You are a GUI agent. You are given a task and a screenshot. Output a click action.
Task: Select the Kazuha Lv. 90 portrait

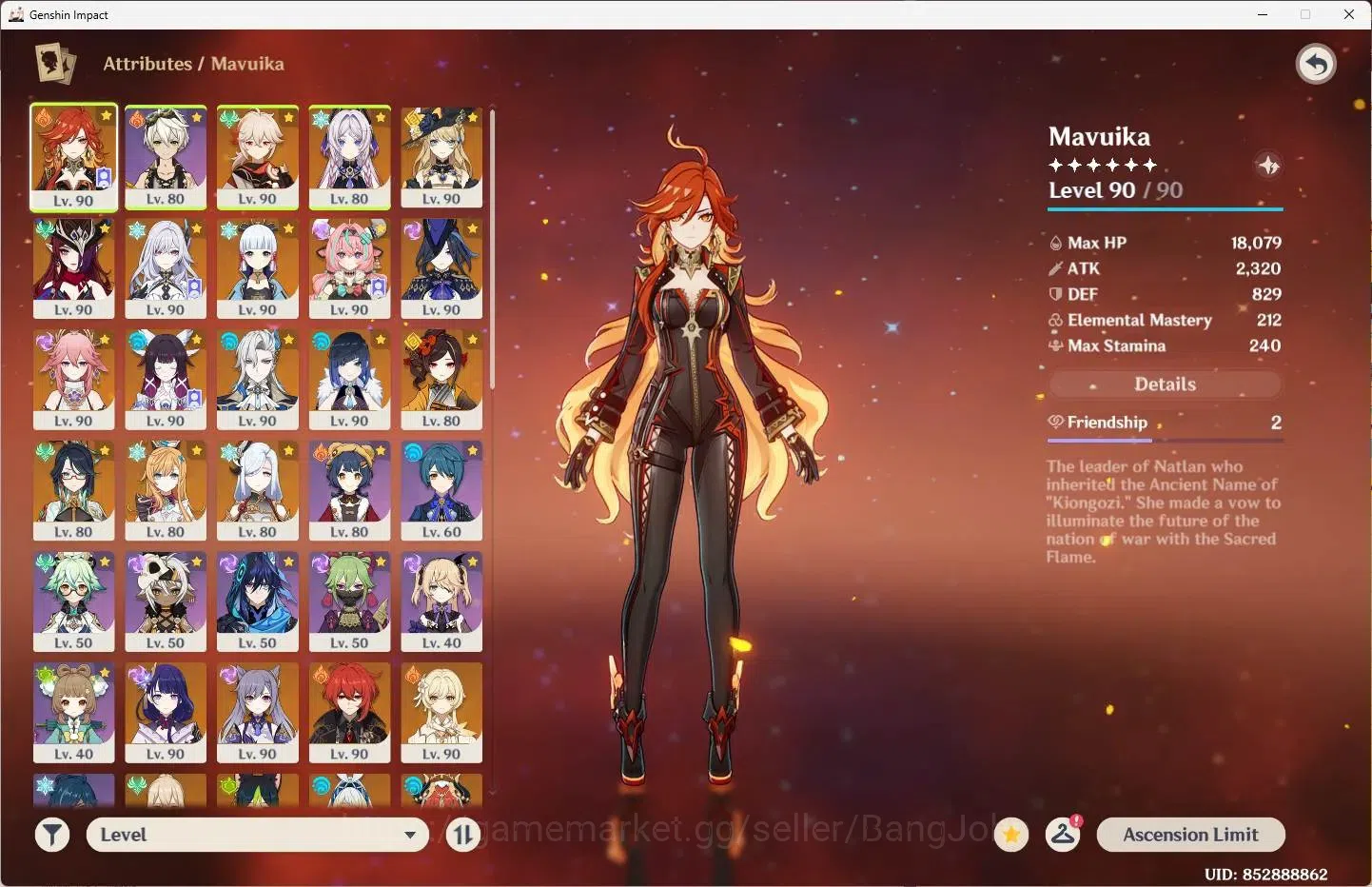[x=257, y=157]
